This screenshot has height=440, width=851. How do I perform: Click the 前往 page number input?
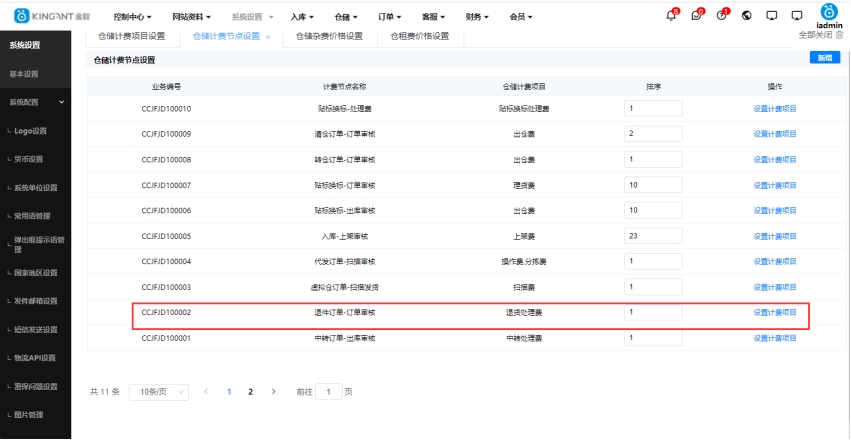coord(329,392)
